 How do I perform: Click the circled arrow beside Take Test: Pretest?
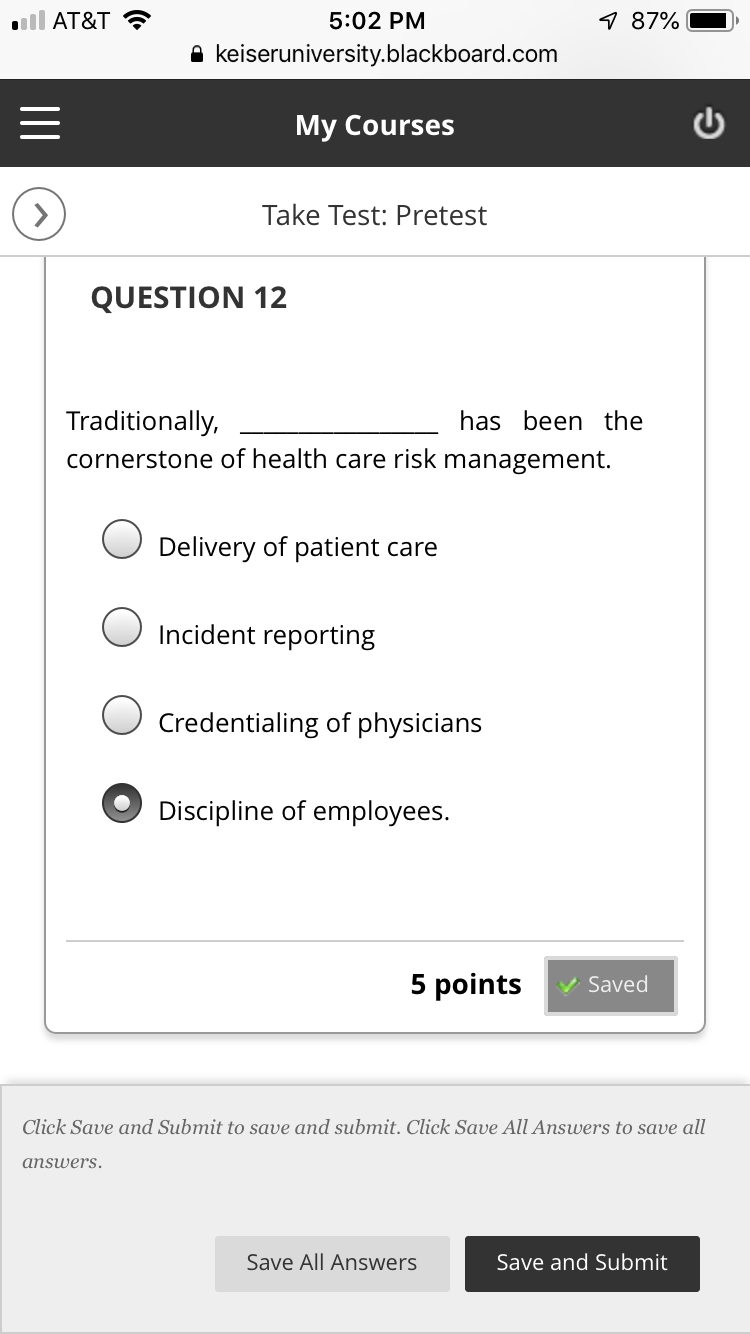38,214
